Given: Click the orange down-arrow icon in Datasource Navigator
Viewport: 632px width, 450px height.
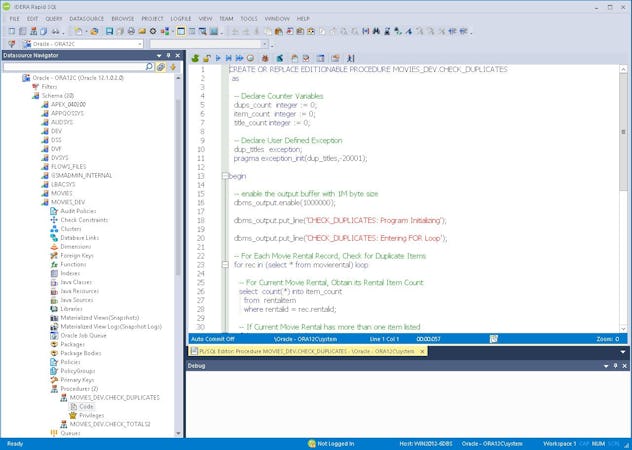Looking at the screenshot, I should (x=173, y=67).
